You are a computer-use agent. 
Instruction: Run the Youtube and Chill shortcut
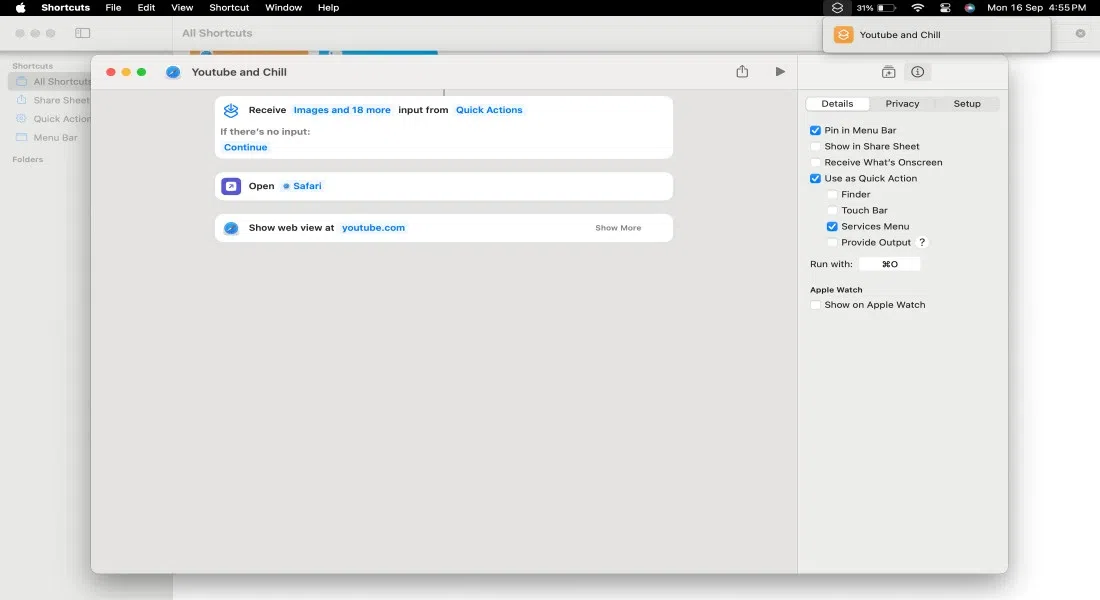[780, 72]
